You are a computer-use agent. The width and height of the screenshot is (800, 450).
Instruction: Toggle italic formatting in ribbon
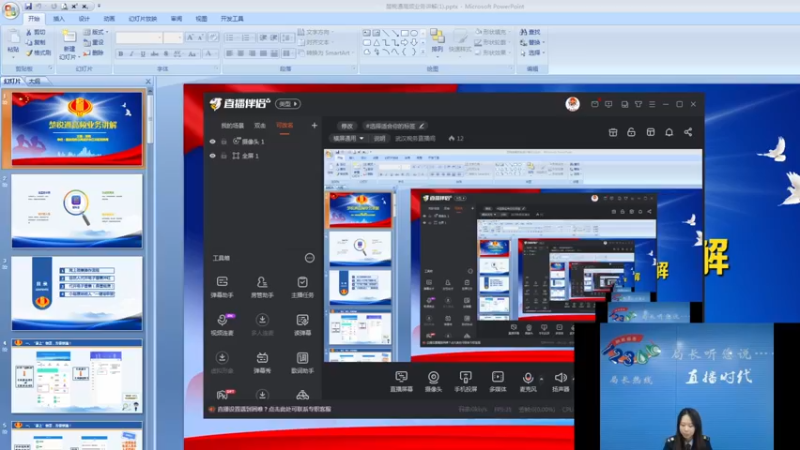coord(131,54)
